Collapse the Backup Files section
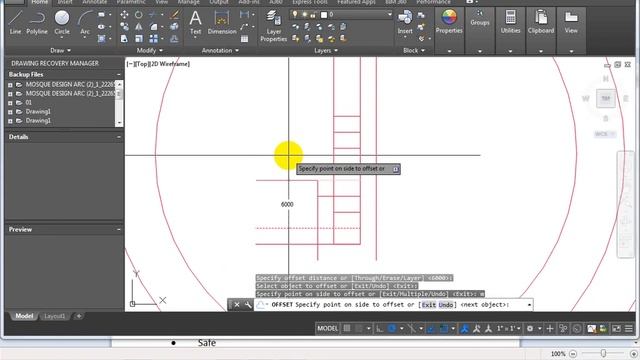Image resolution: width=640 pixels, height=360 pixels. click(119, 75)
